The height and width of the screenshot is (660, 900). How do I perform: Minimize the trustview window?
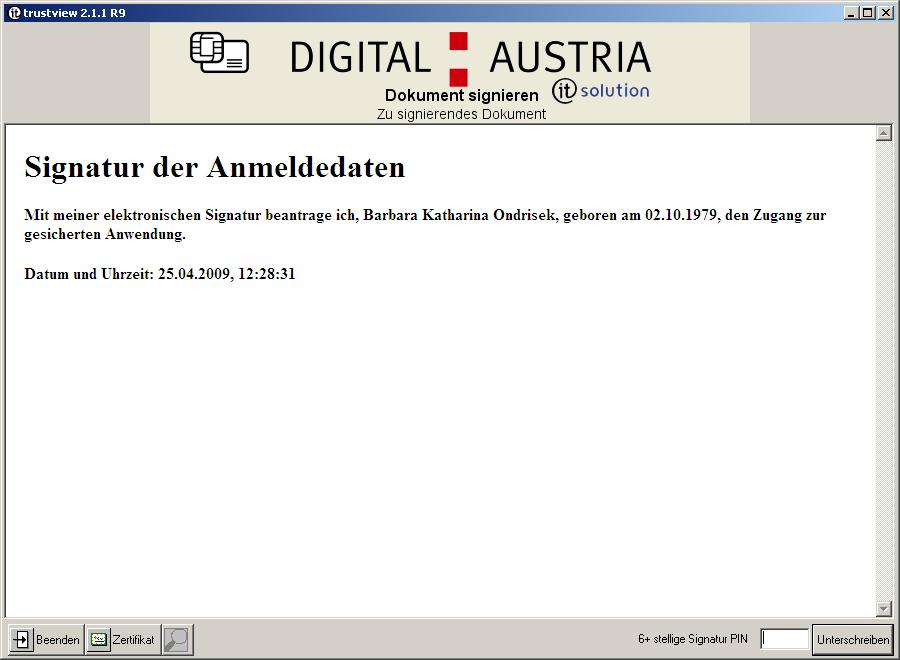tap(851, 12)
